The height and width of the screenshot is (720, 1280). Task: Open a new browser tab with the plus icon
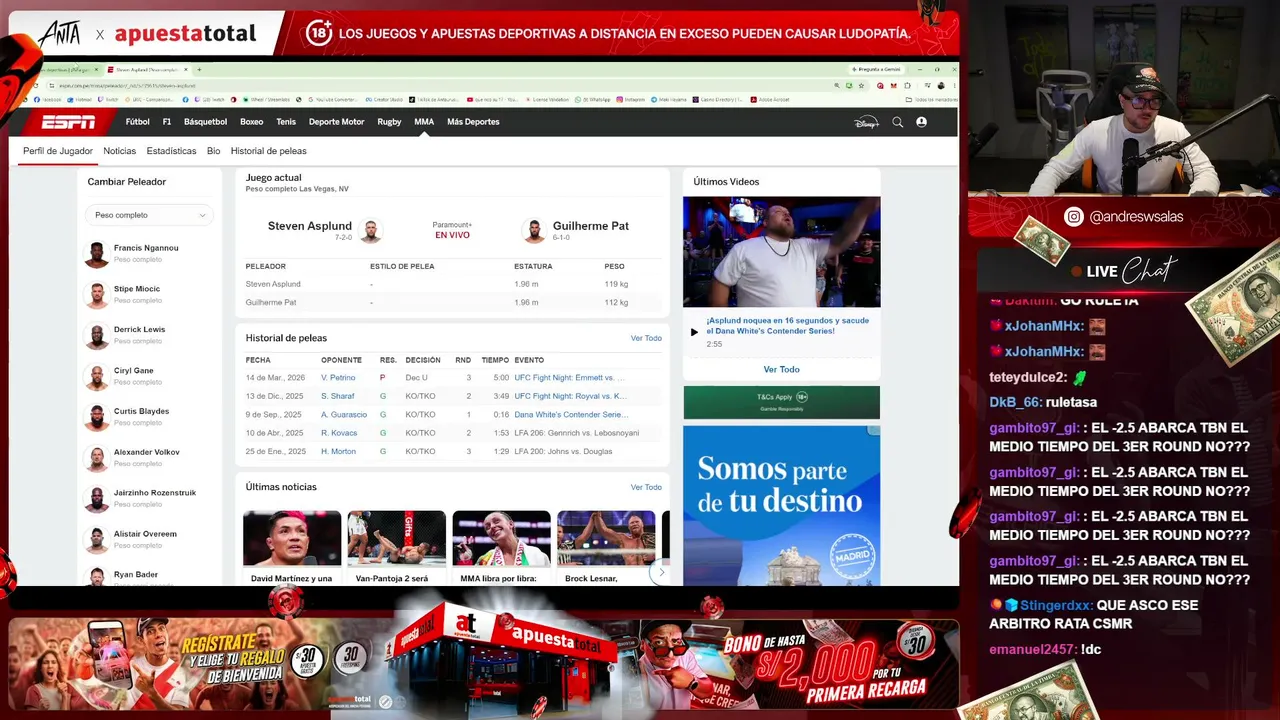(x=199, y=70)
